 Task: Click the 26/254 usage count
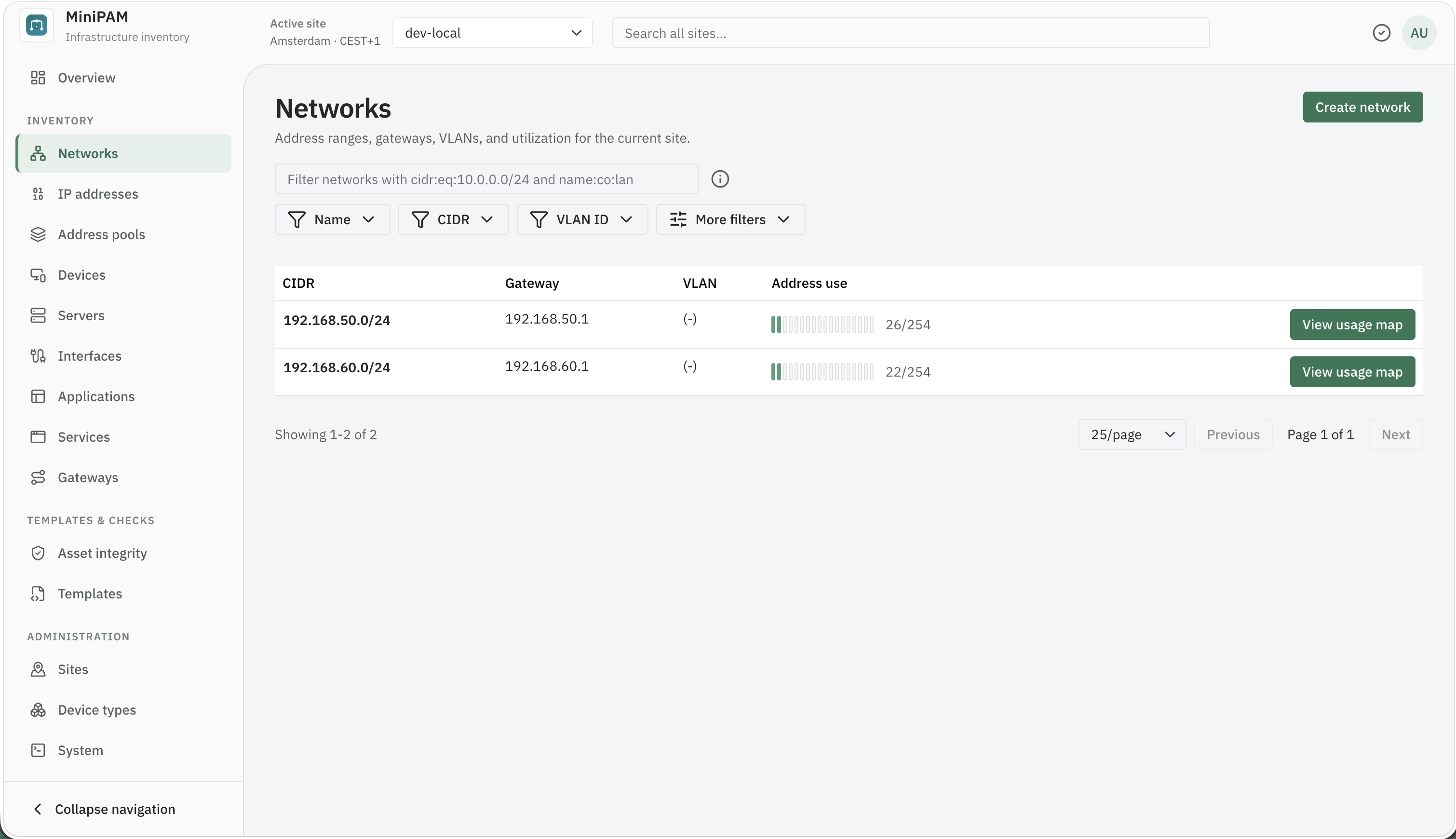coord(908,325)
